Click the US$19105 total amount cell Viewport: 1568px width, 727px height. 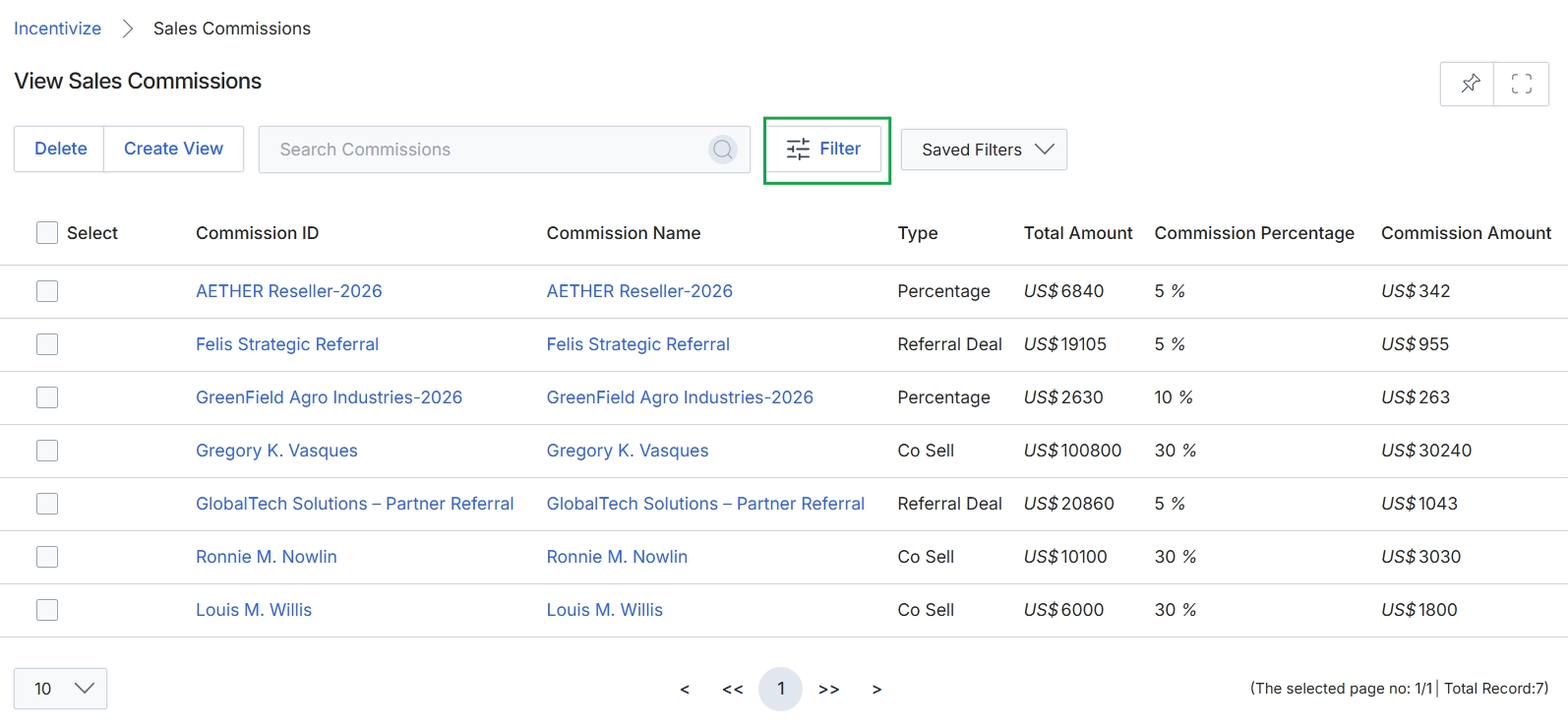(x=1065, y=344)
